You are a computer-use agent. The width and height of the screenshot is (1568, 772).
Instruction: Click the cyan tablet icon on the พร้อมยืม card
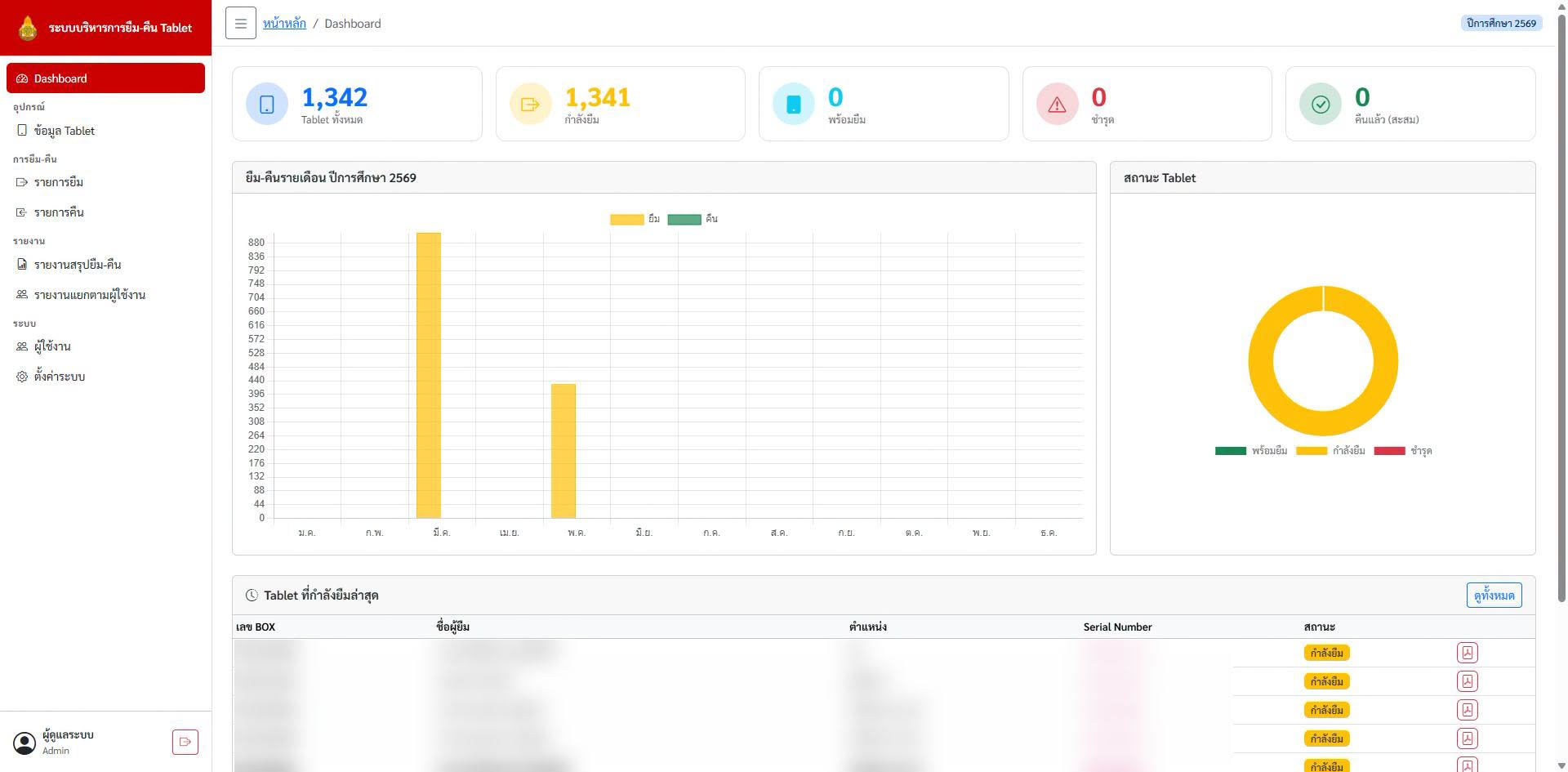793,104
